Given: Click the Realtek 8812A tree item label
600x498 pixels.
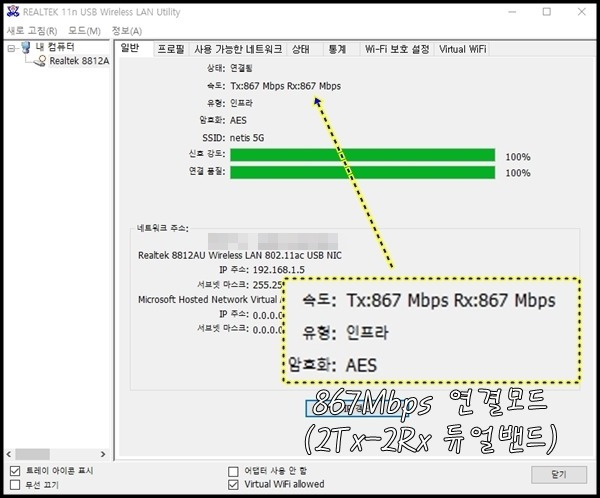Looking at the screenshot, I should click(79, 61).
